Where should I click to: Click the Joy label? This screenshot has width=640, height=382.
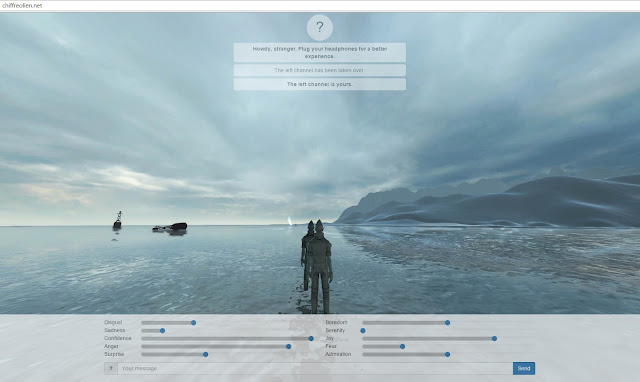point(329,338)
